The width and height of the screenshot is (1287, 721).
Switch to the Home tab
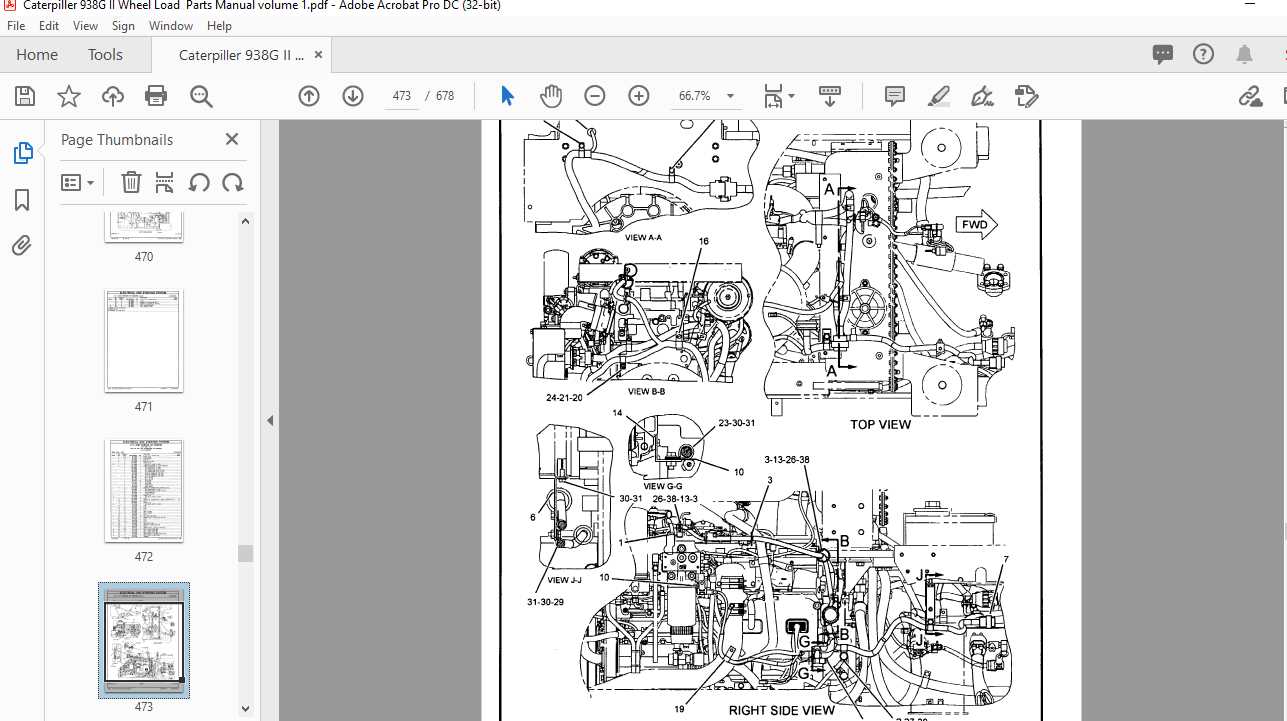tap(37, 55)
